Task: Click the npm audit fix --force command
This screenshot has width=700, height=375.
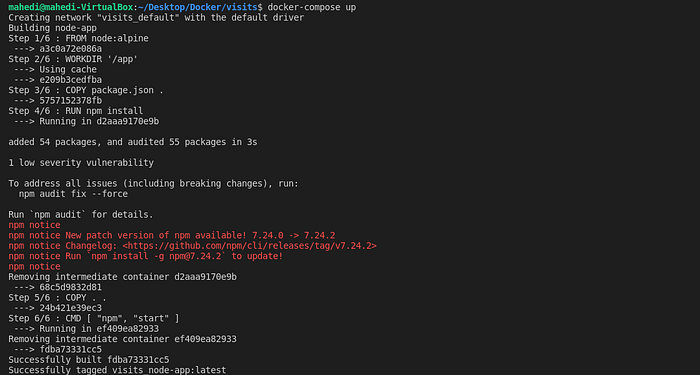Action: [73, 194]
